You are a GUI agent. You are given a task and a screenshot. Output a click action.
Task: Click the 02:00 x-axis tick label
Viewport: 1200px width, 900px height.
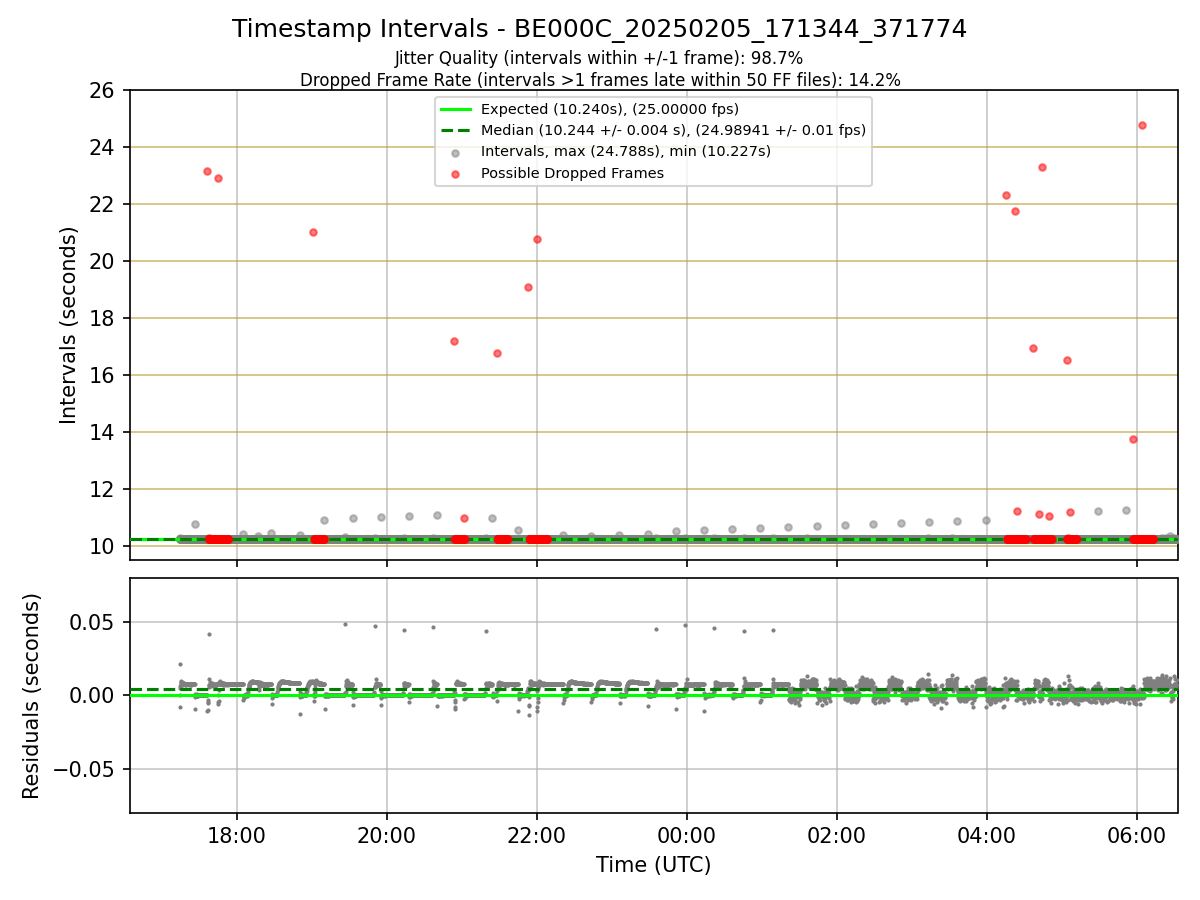click(x=837, y=835)
